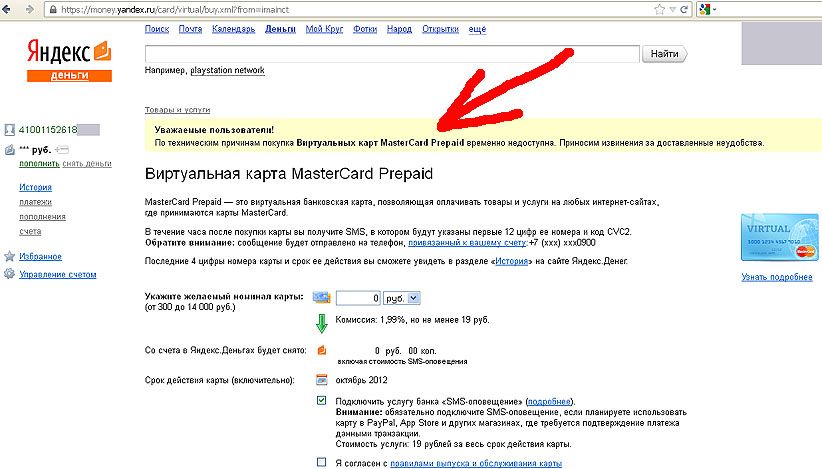Open the руб. currency dropdown
This screenshot has height=469, width=822.
[x=402, y=298]
